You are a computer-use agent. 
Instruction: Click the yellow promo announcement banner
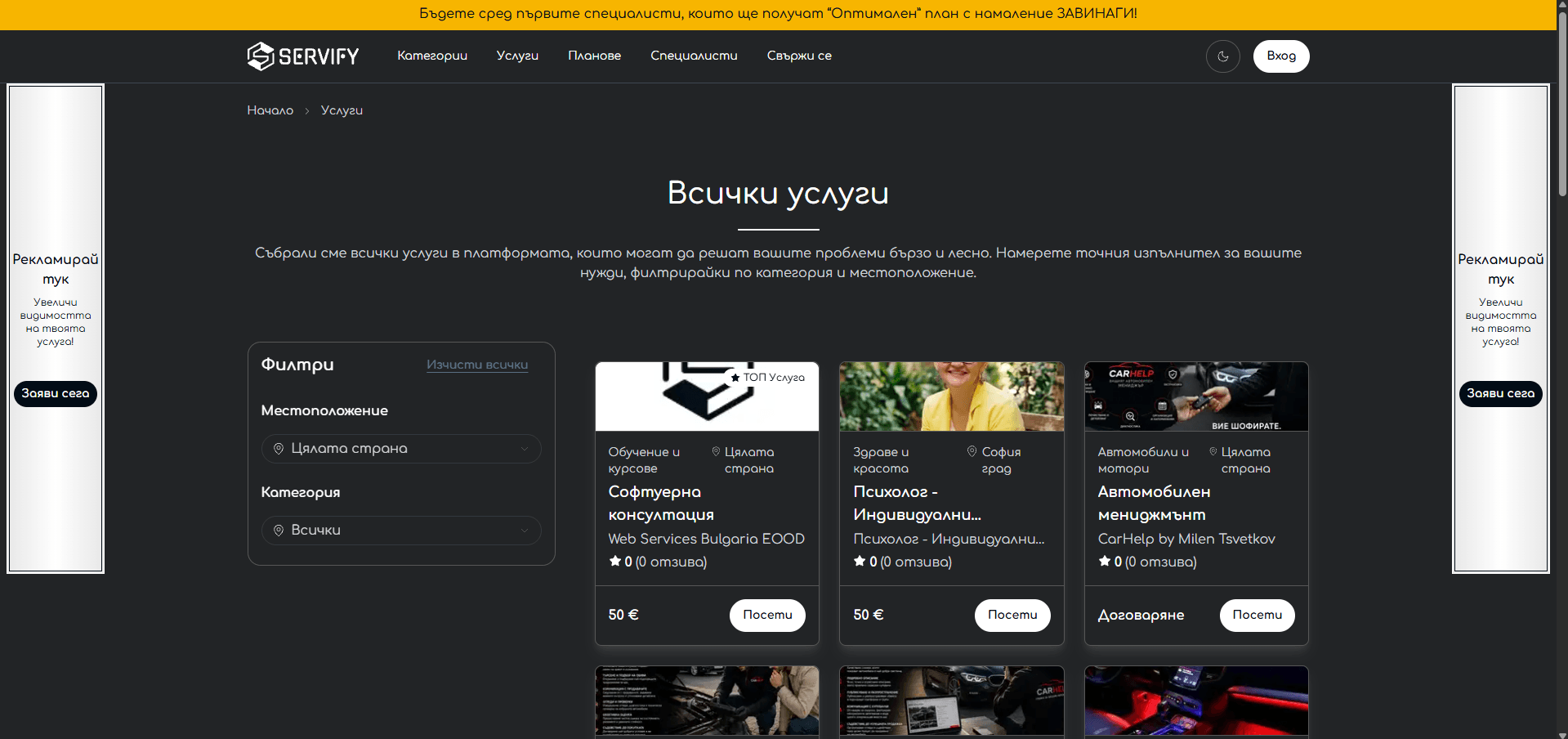click(x=778, y=14)
